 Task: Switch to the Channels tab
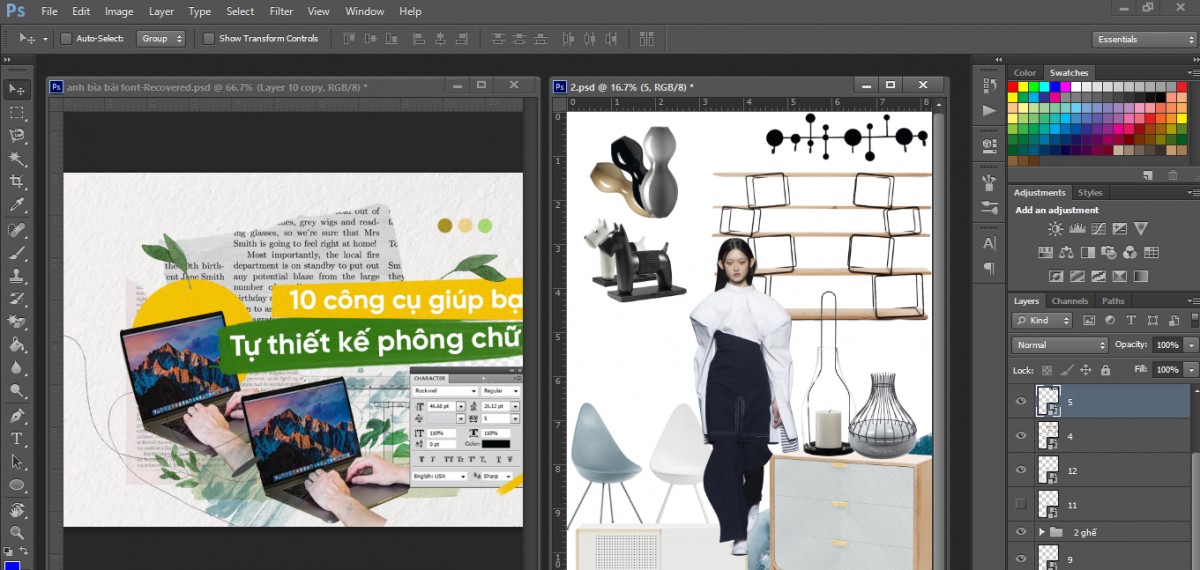[1069, 301]
